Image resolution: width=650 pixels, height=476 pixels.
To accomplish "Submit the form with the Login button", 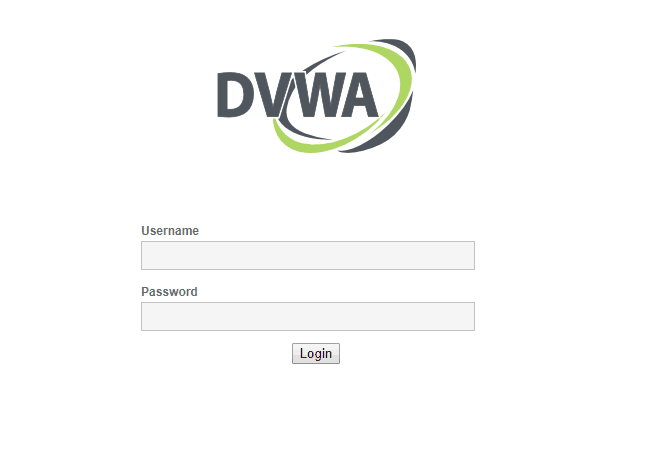I will (x=316, y=353).
